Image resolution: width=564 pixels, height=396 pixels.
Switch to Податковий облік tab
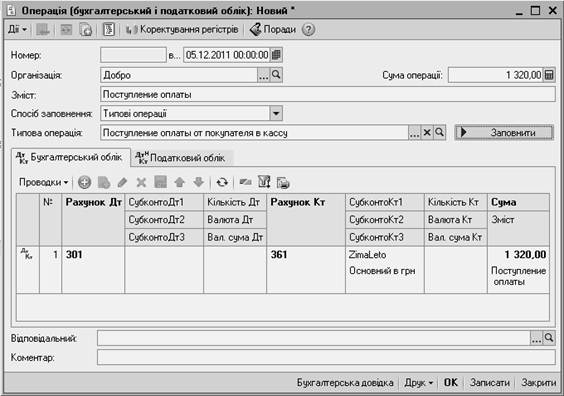click(181, 158)
